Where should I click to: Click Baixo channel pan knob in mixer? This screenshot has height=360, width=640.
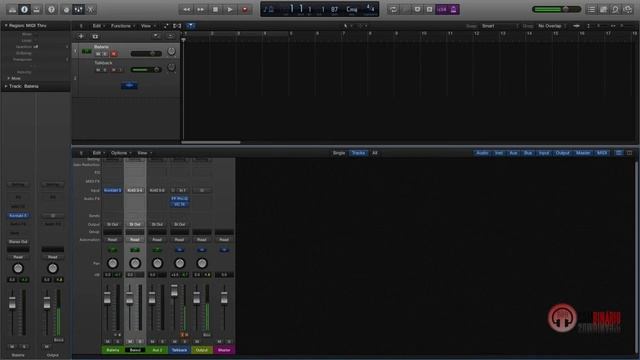pos(135,263)
